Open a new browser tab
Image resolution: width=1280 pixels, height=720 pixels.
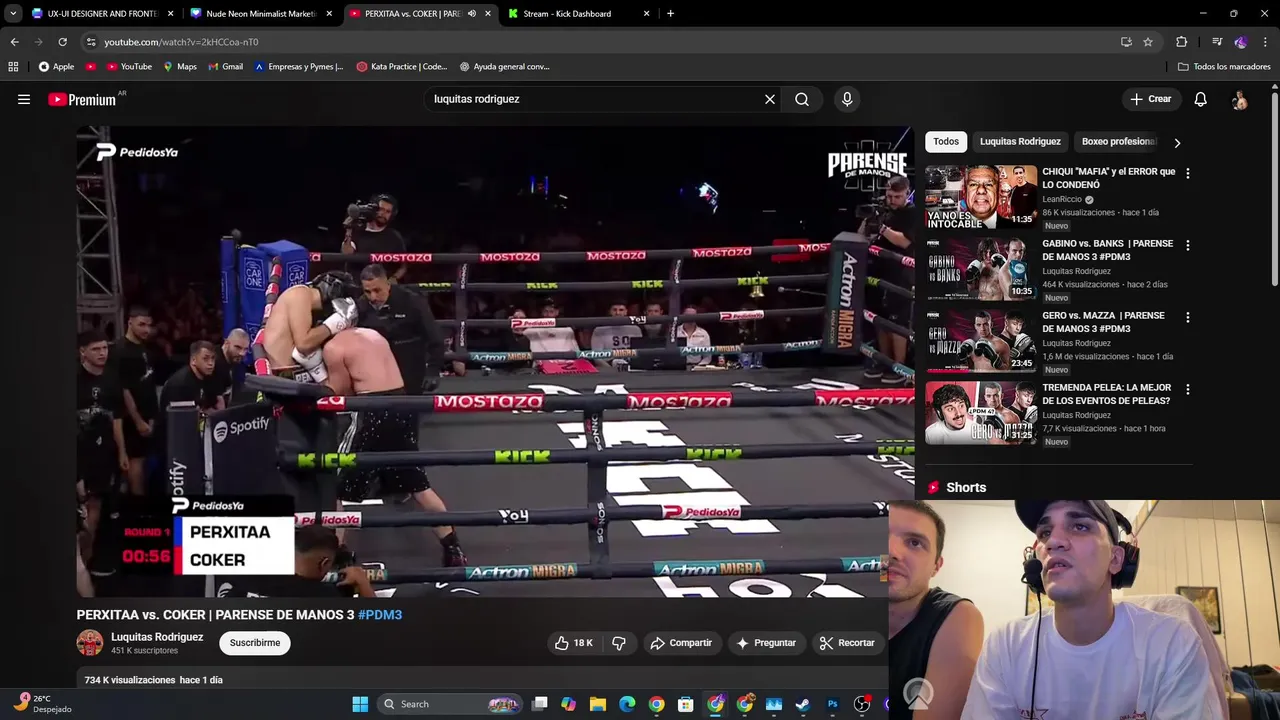click(x=670, y=14)
